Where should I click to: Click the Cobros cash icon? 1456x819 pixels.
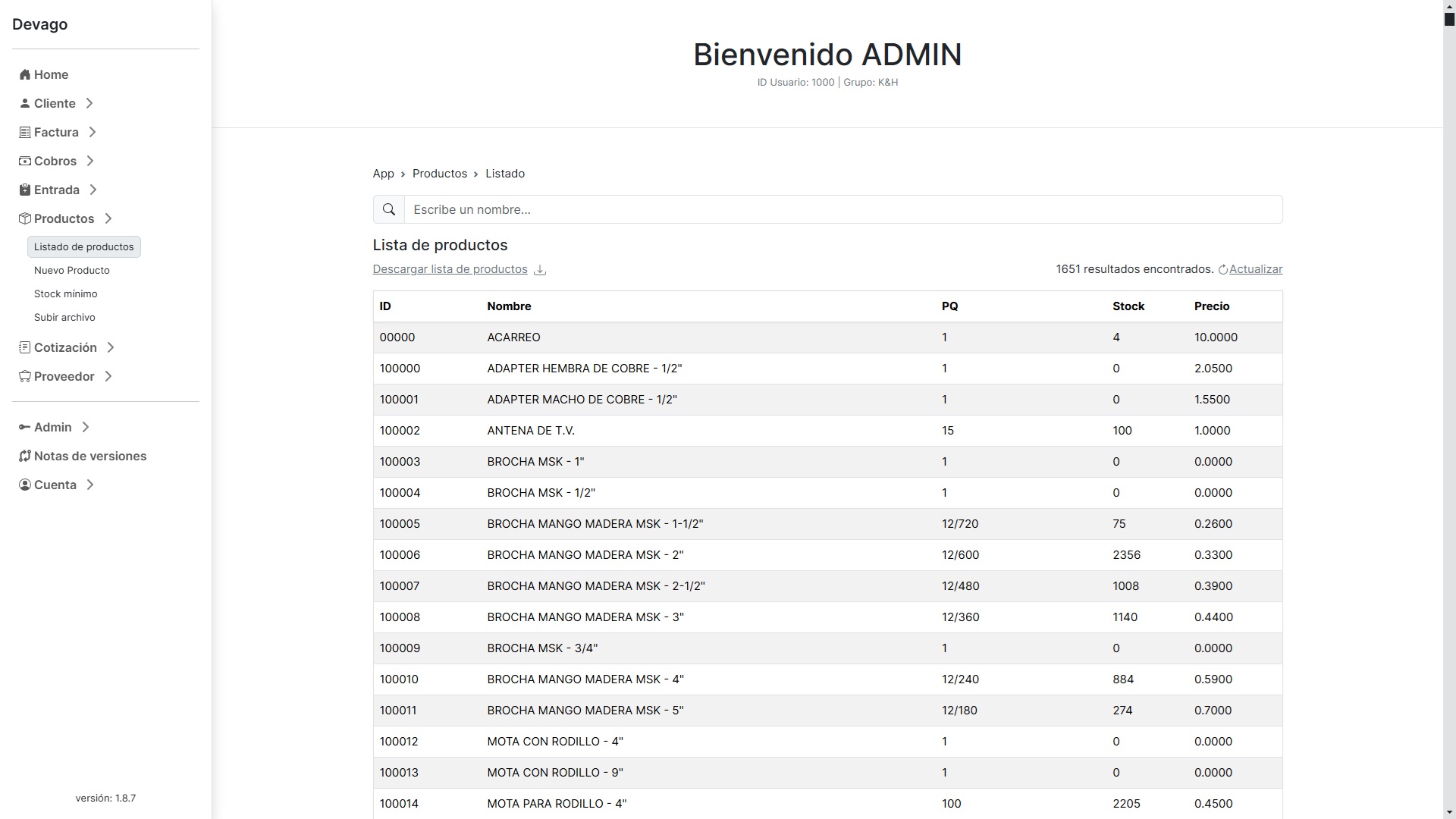(25, 161)
